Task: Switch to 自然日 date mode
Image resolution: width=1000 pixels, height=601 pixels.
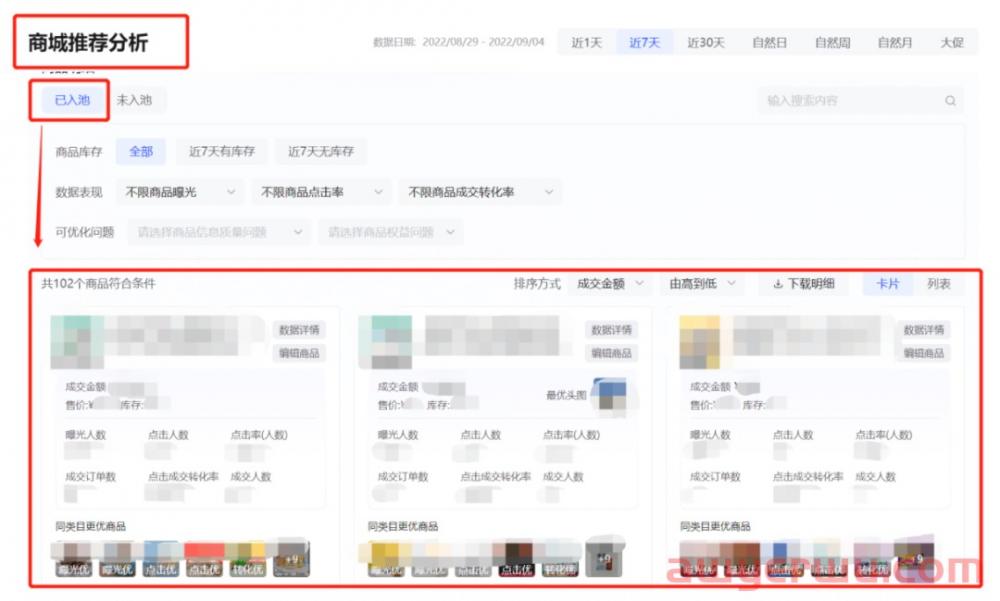Action: tap(769, 43)
